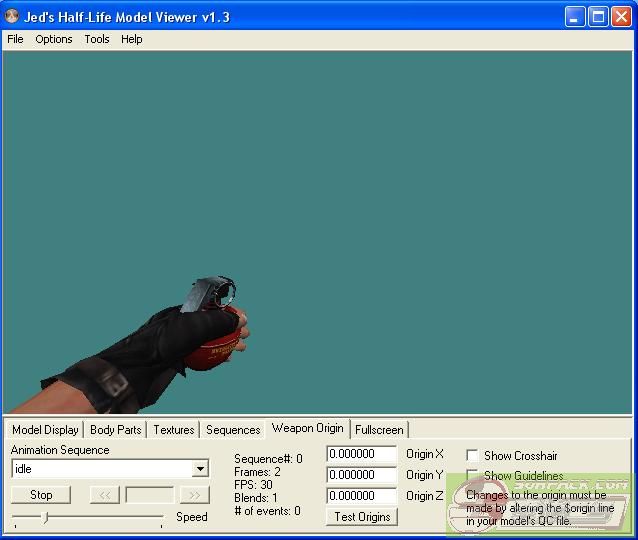Viewport: 638px width, 540px height.
Task: Close the Model Viewer window
Action: 621,17
